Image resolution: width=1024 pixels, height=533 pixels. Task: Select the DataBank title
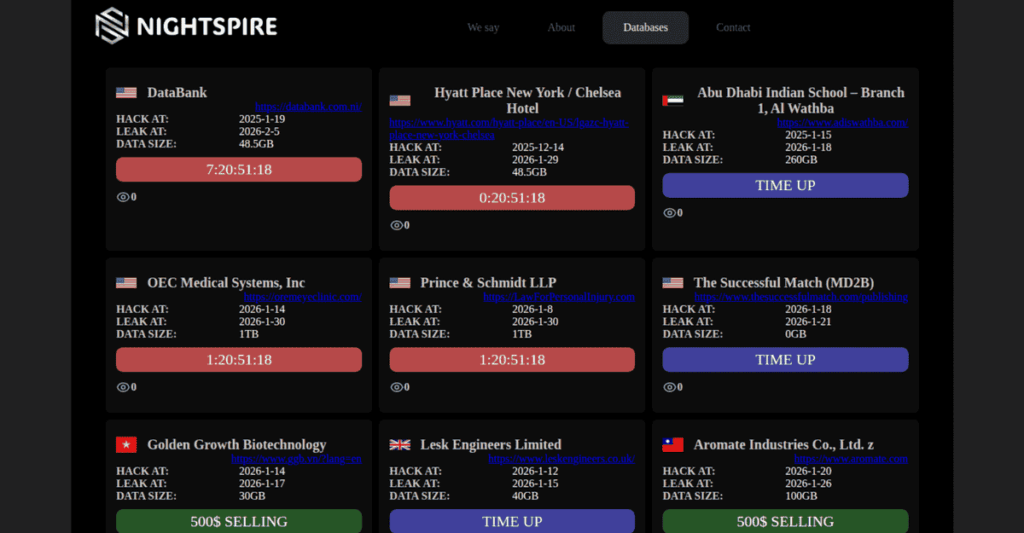(177, 93)
